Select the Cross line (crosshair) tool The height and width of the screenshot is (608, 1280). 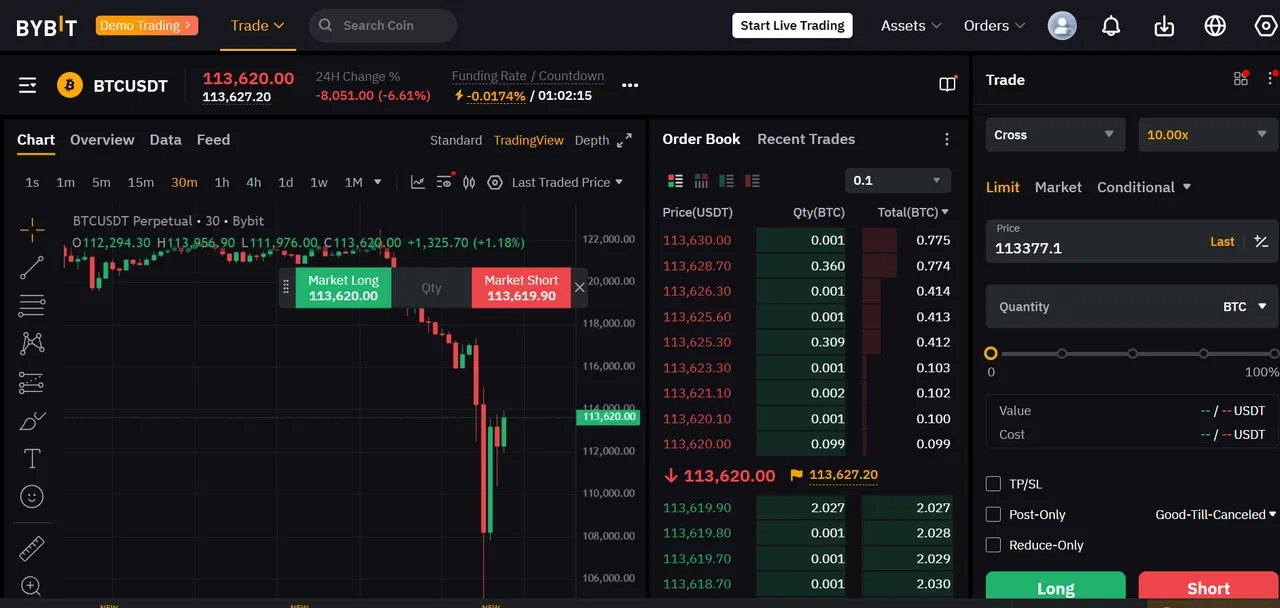coord(31,229)
